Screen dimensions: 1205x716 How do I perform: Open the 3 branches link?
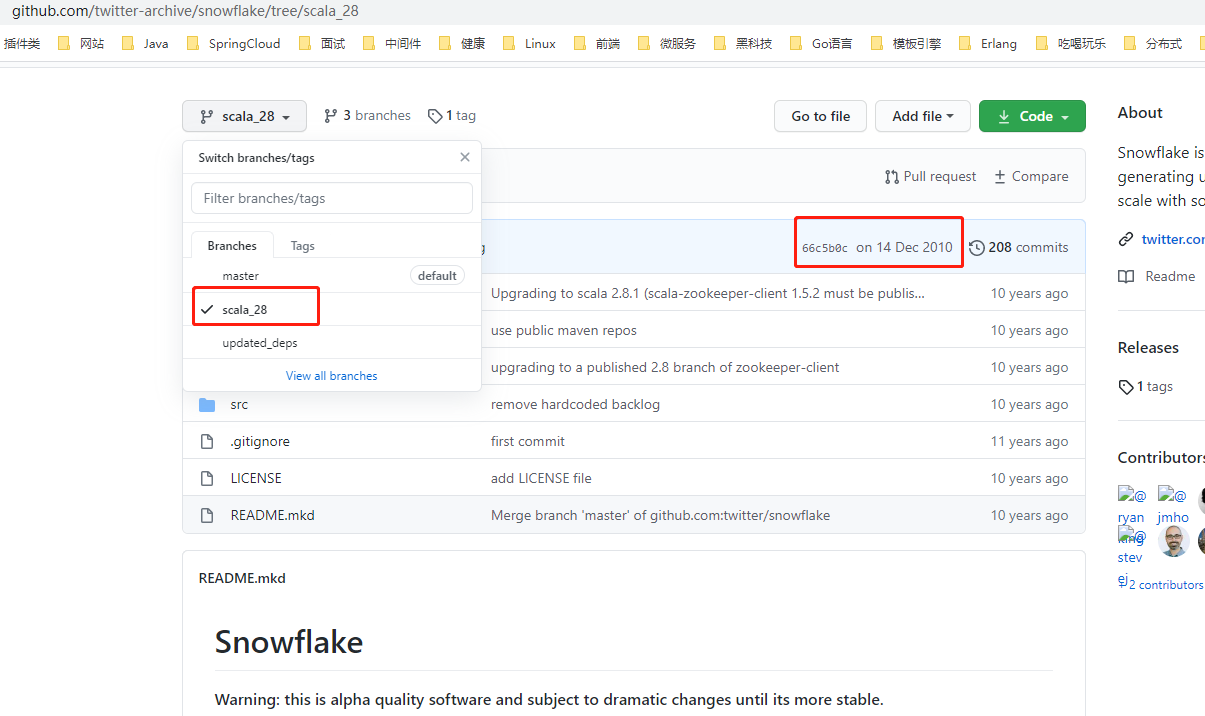[x=367, y=116]
